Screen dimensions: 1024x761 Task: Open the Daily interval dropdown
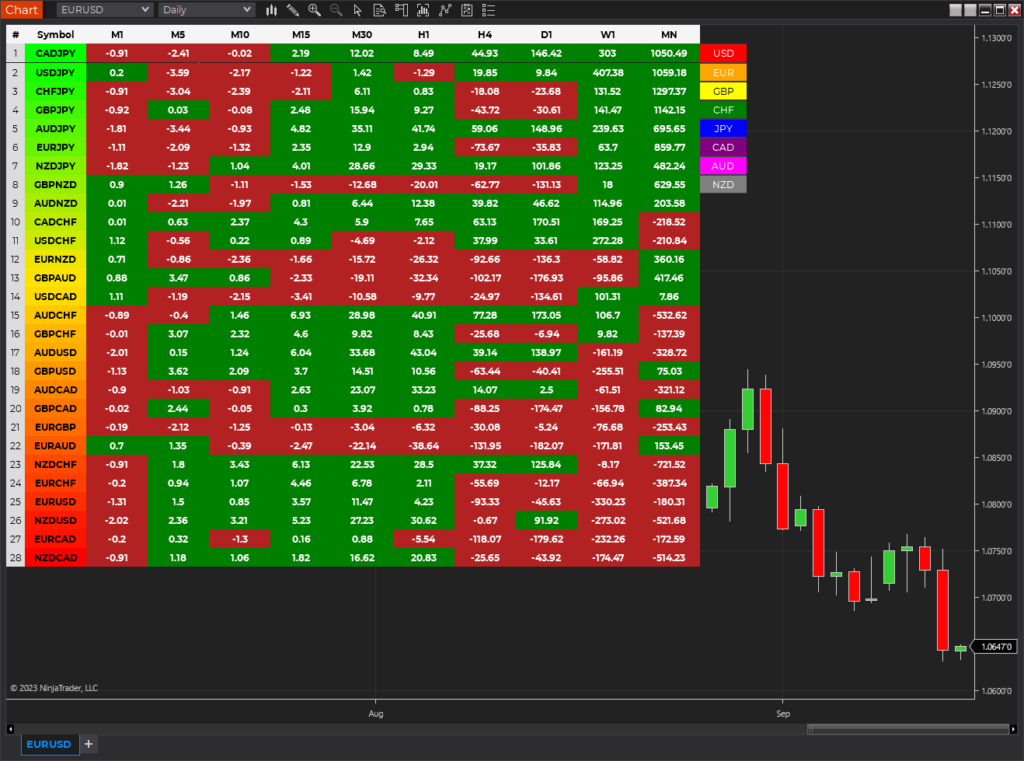point(205,10)
